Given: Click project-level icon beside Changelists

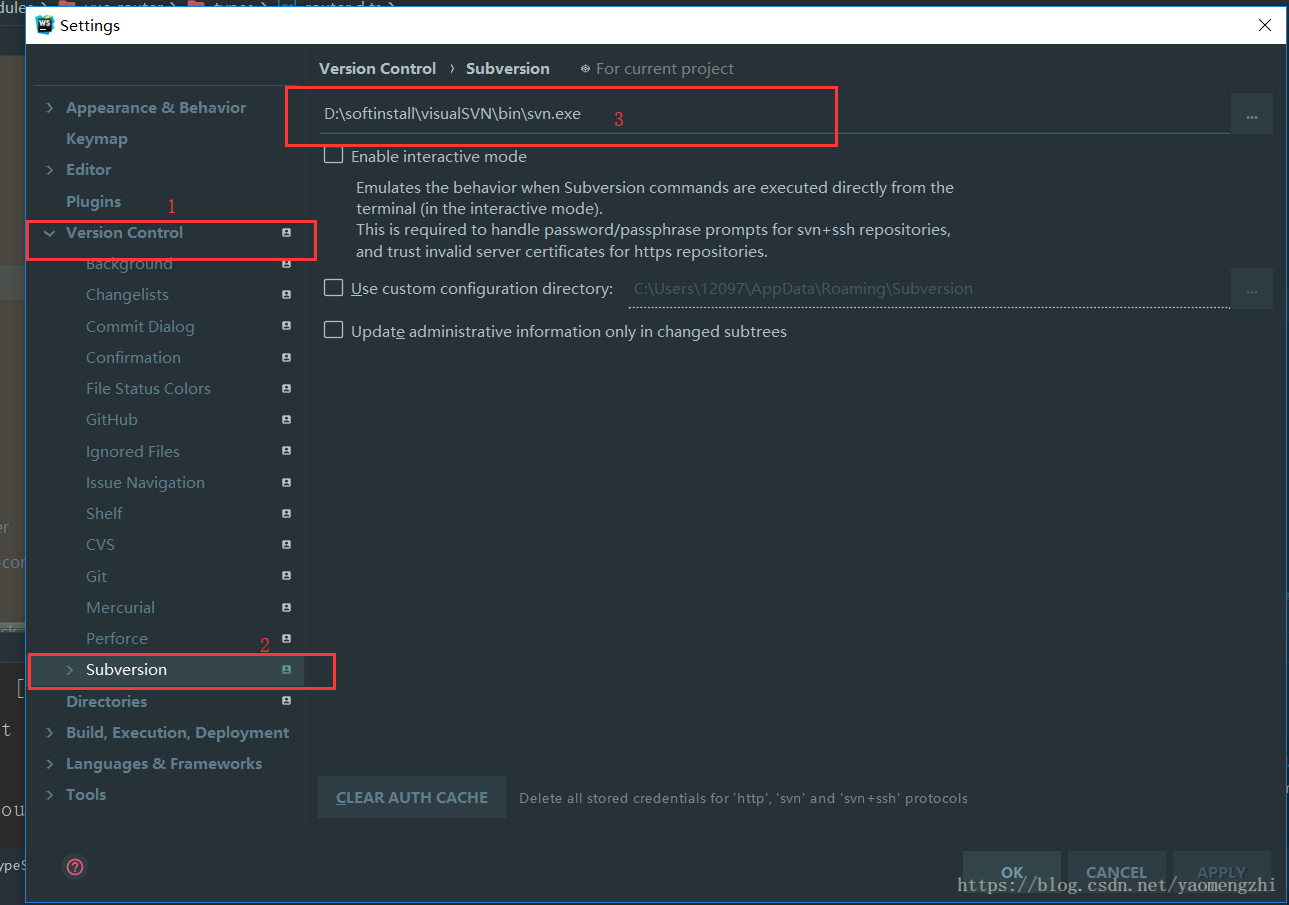Looking at the screenshot, I should point(286,295).
